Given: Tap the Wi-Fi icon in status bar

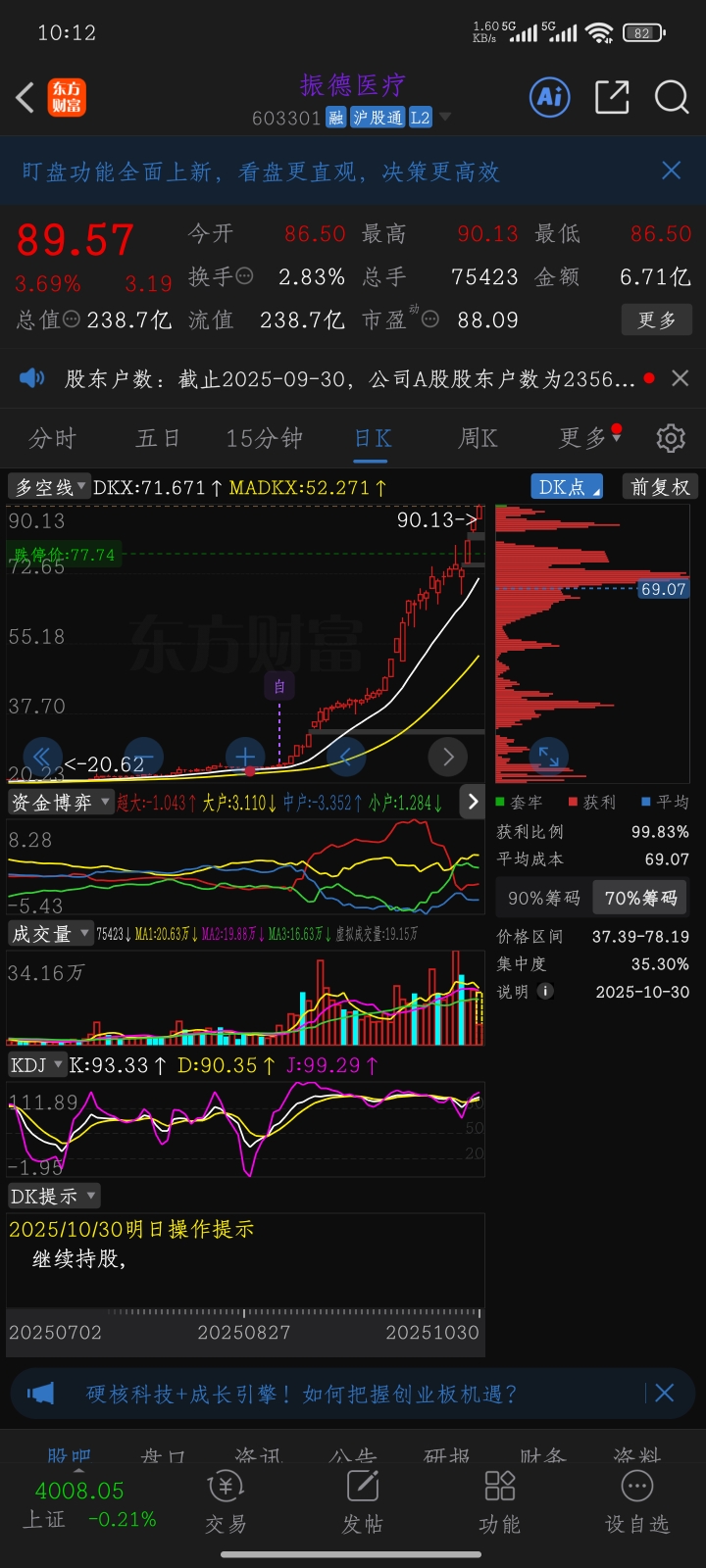Looking at the screenshot, I should pyautogui.click(x=598, y=32).
